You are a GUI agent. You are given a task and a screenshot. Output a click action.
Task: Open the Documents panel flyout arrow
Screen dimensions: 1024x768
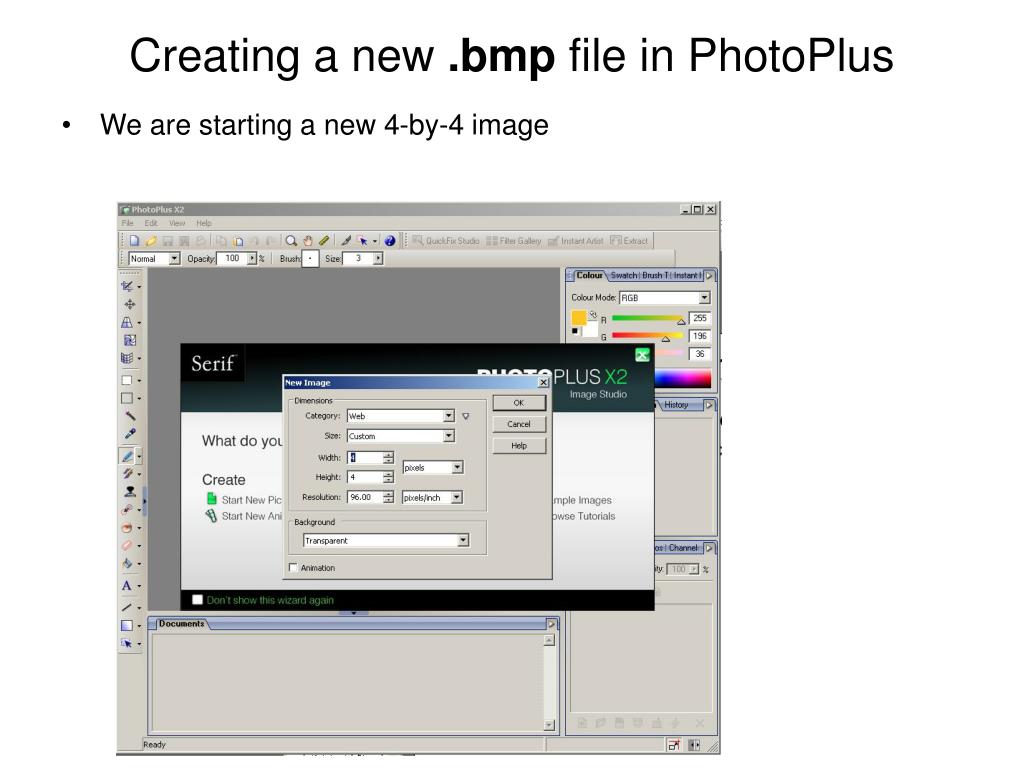click(551, 624)
